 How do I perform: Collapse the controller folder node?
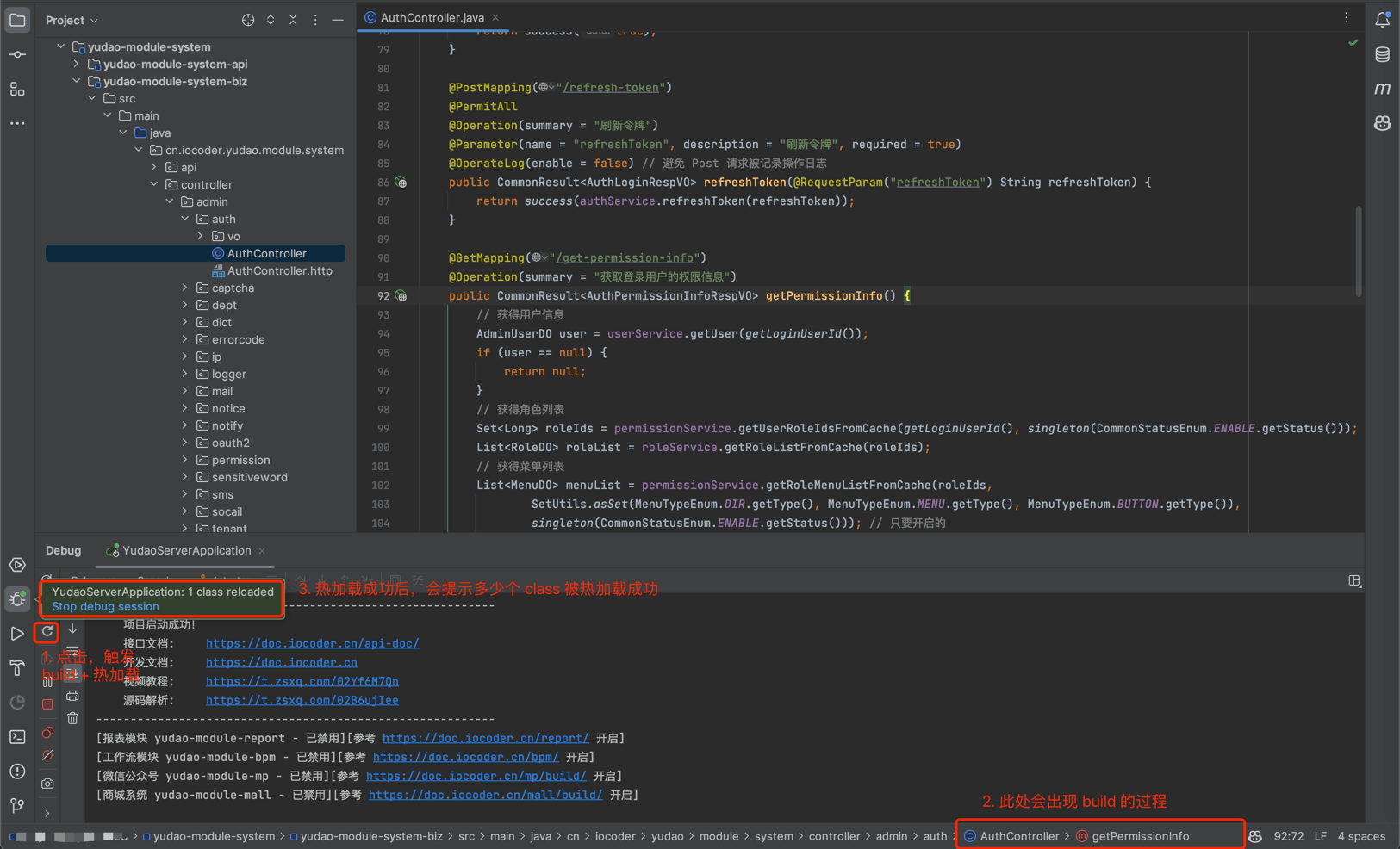click(154, 184)
